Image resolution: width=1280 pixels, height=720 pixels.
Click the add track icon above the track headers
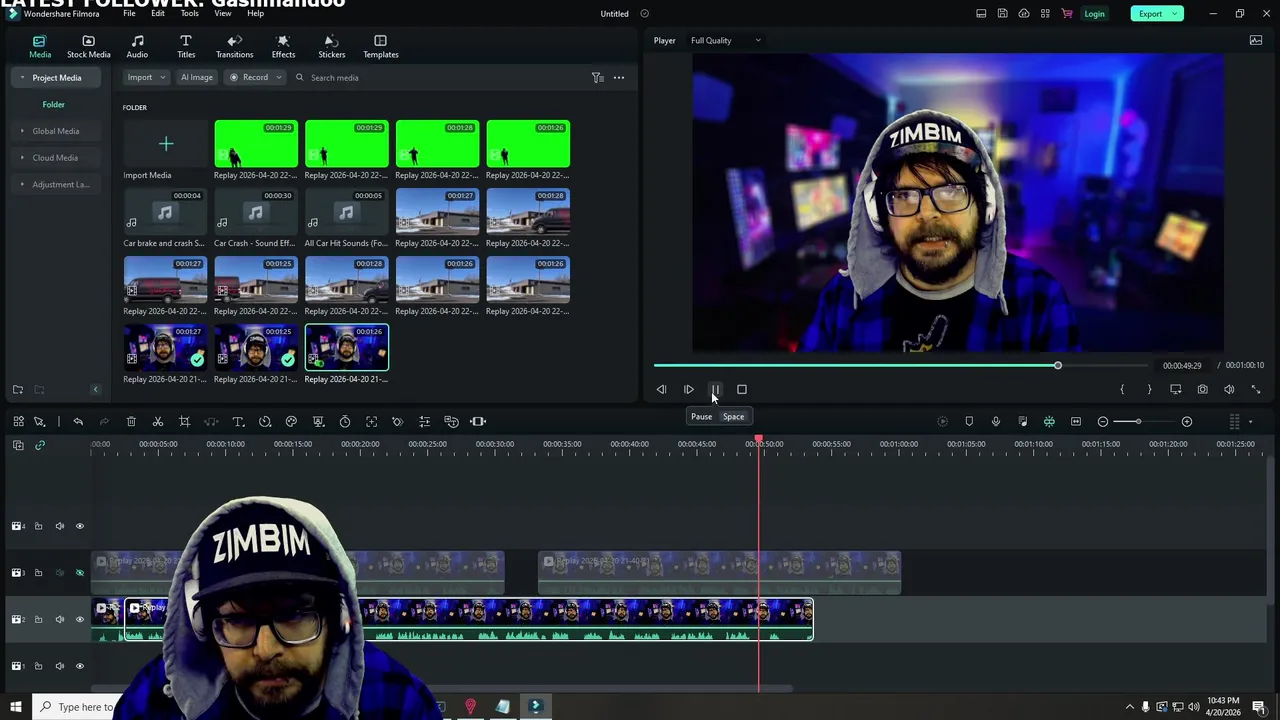[18, 445]
